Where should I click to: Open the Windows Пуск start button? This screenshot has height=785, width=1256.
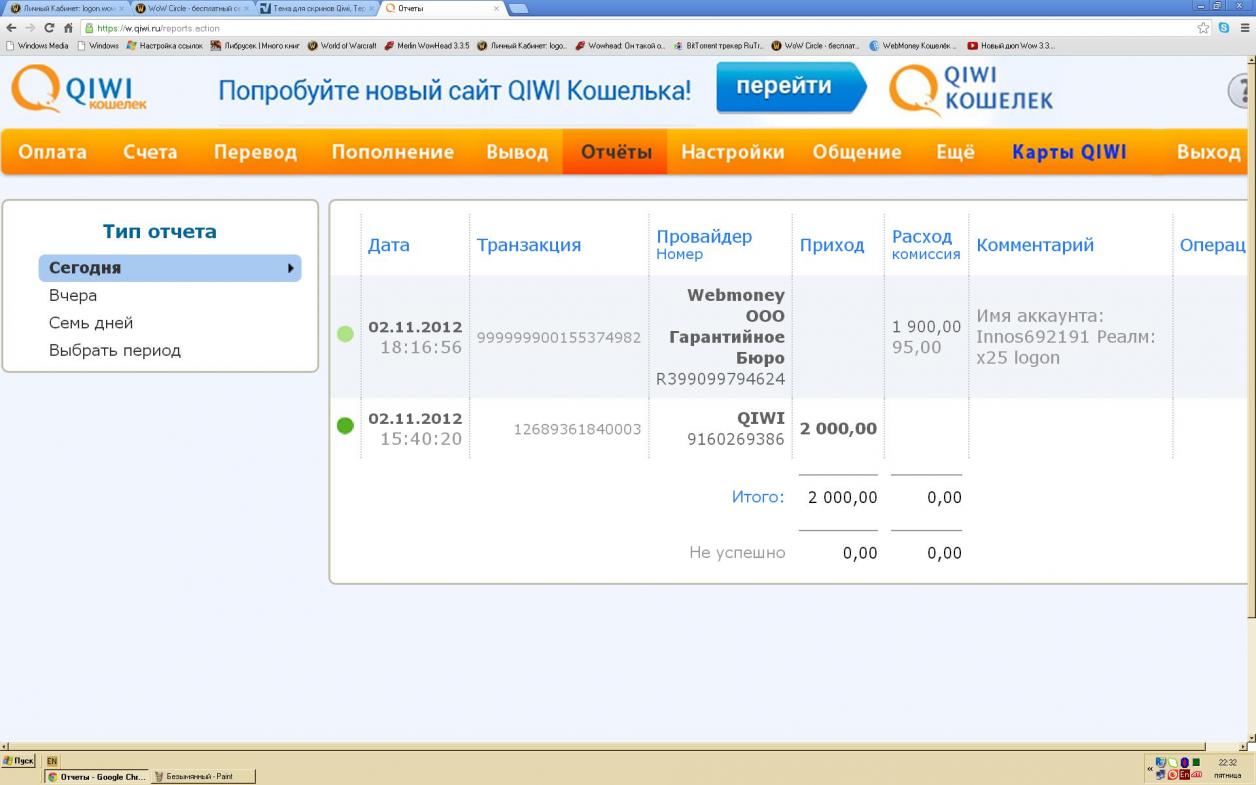click(19, 761)
